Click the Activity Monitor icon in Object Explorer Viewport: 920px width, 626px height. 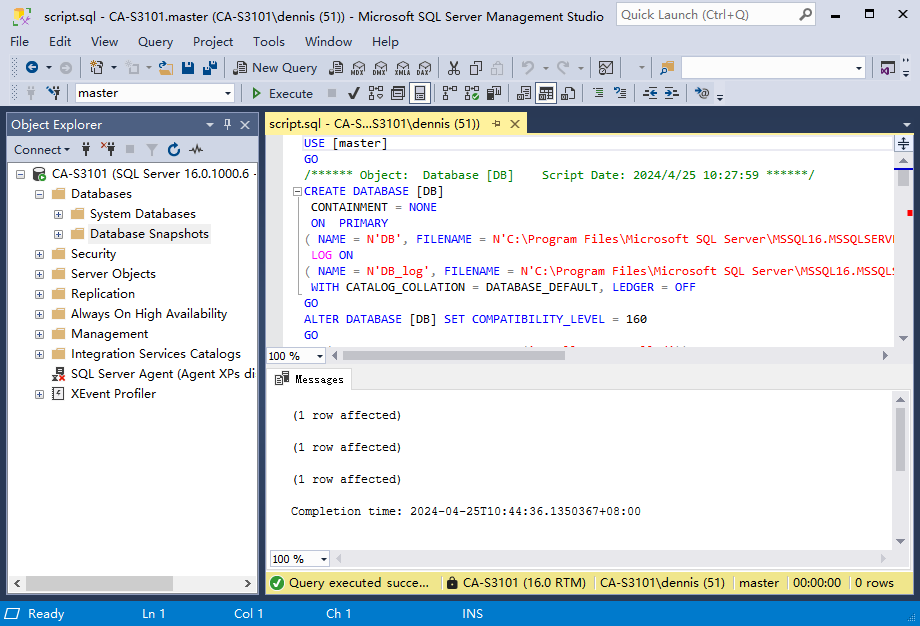click(196, 150)
